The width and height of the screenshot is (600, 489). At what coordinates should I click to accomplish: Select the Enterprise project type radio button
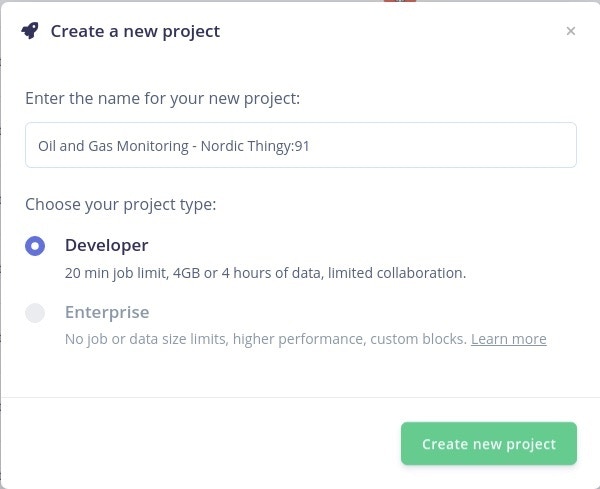point(35,313)
